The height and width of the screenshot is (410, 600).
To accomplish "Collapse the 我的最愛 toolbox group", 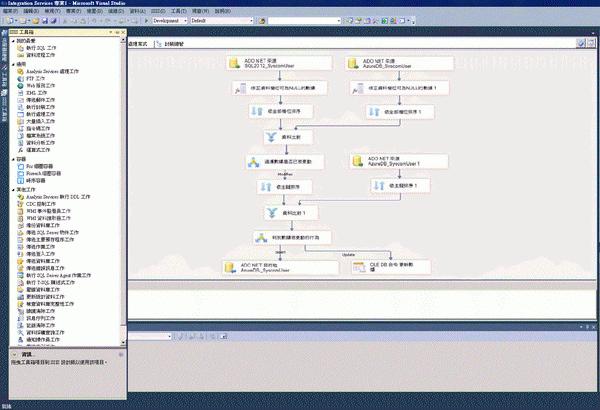I will pos(13,41).
